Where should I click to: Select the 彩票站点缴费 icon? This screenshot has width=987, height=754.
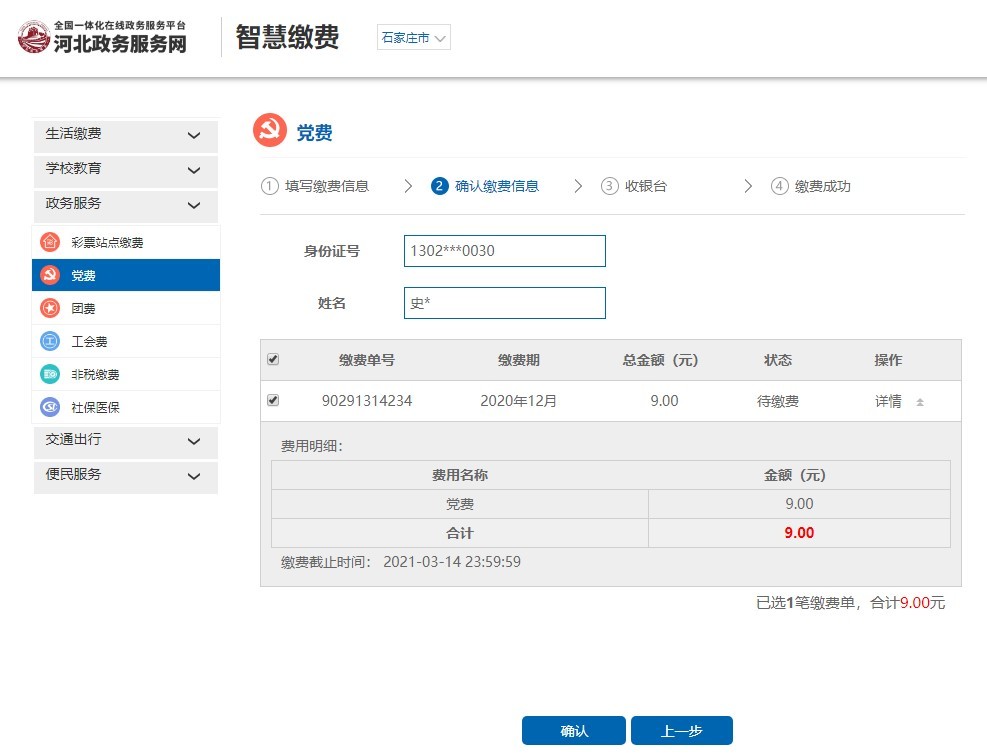coord(53,241)
